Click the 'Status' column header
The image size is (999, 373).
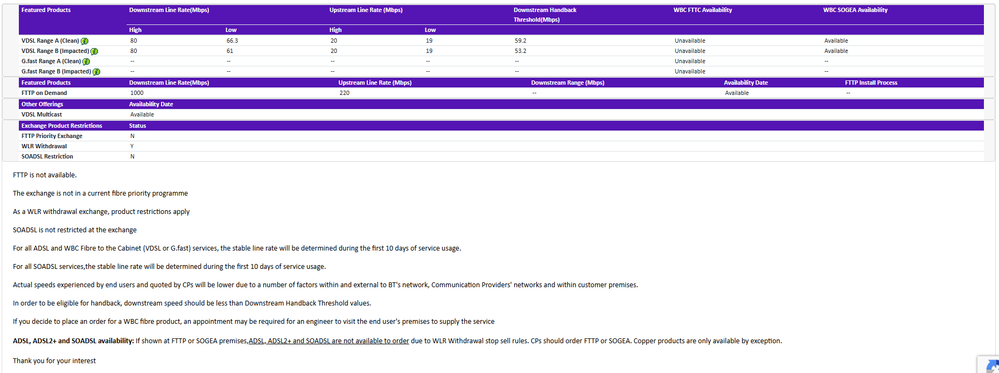pyautogui.click(x=138, y=126)
